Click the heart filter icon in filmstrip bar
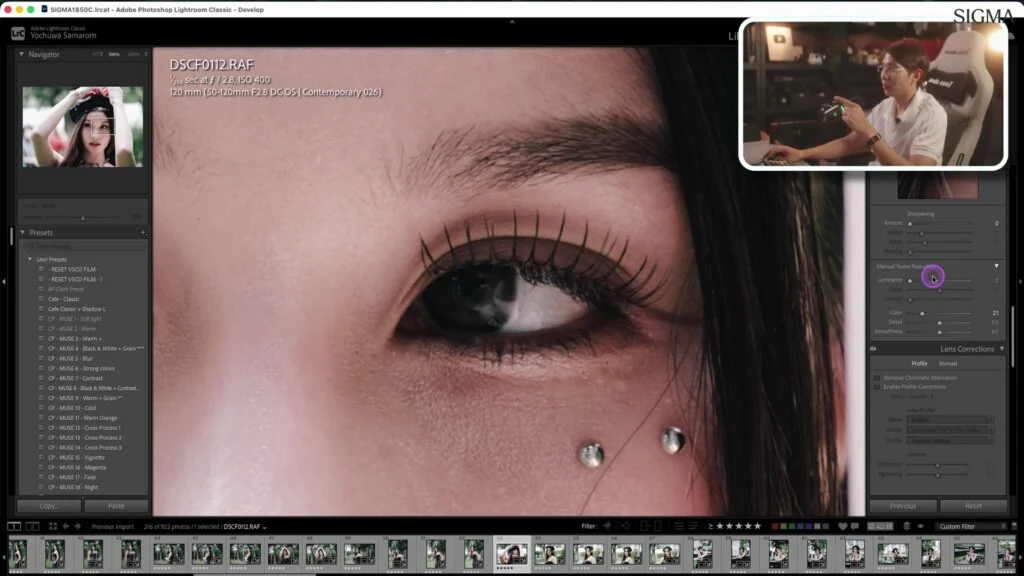Screen dimensions: 1024x576 [842, 526]
